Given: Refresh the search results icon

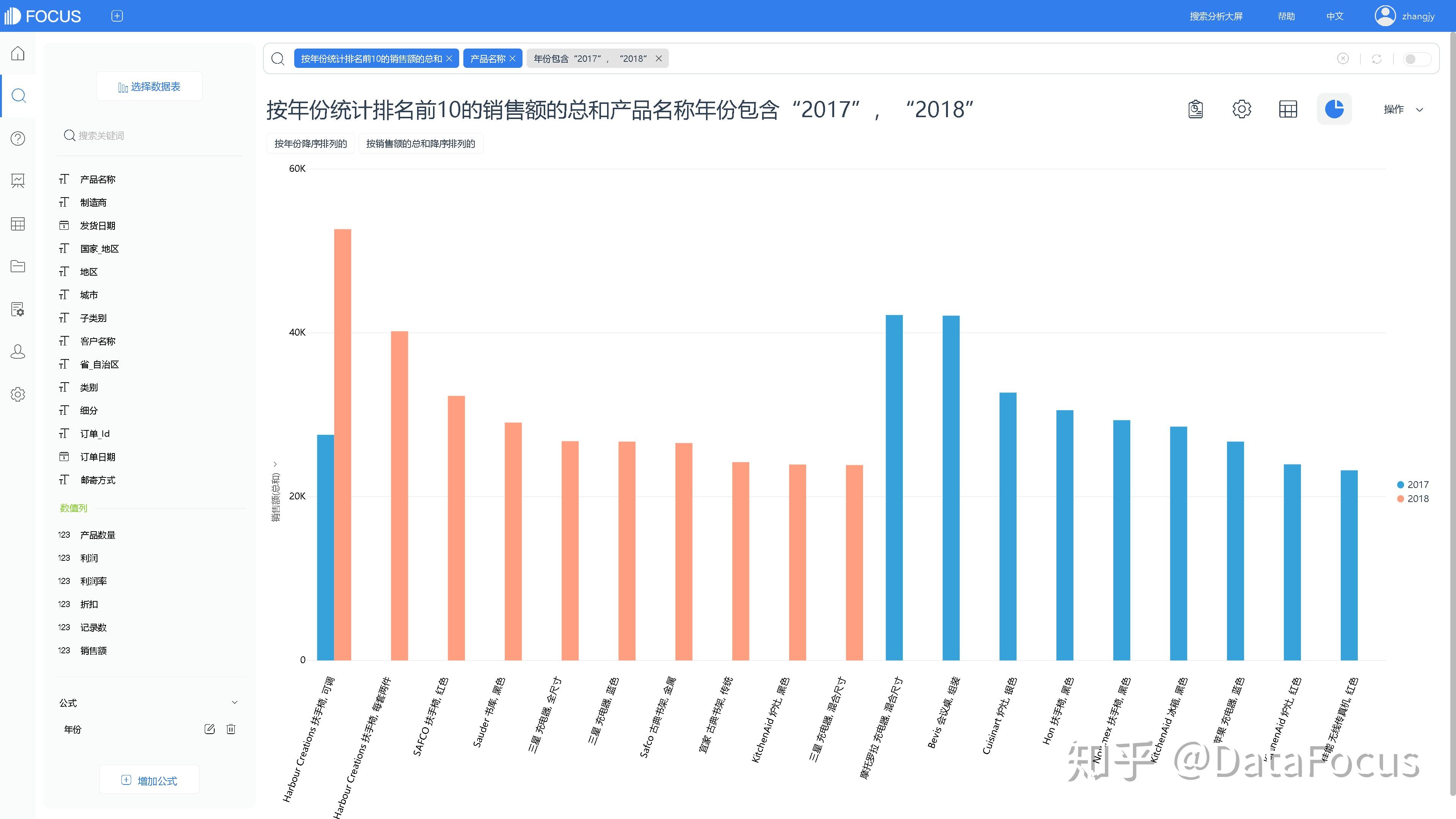Looking at the screenshot, I should (1377, 59).
